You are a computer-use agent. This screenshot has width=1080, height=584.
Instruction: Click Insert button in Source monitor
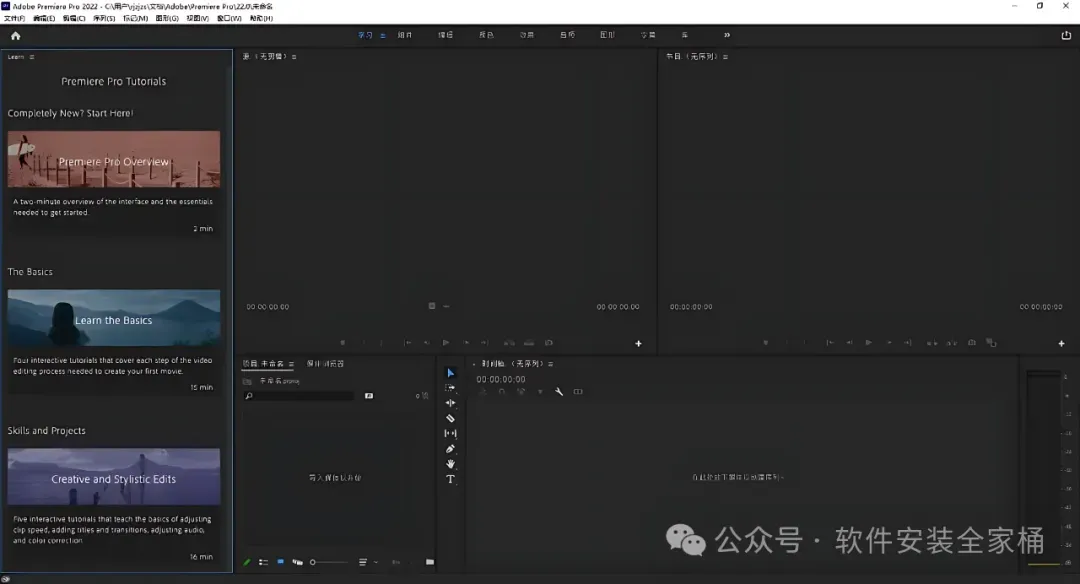pyautogui.click(x=509, y=343)
